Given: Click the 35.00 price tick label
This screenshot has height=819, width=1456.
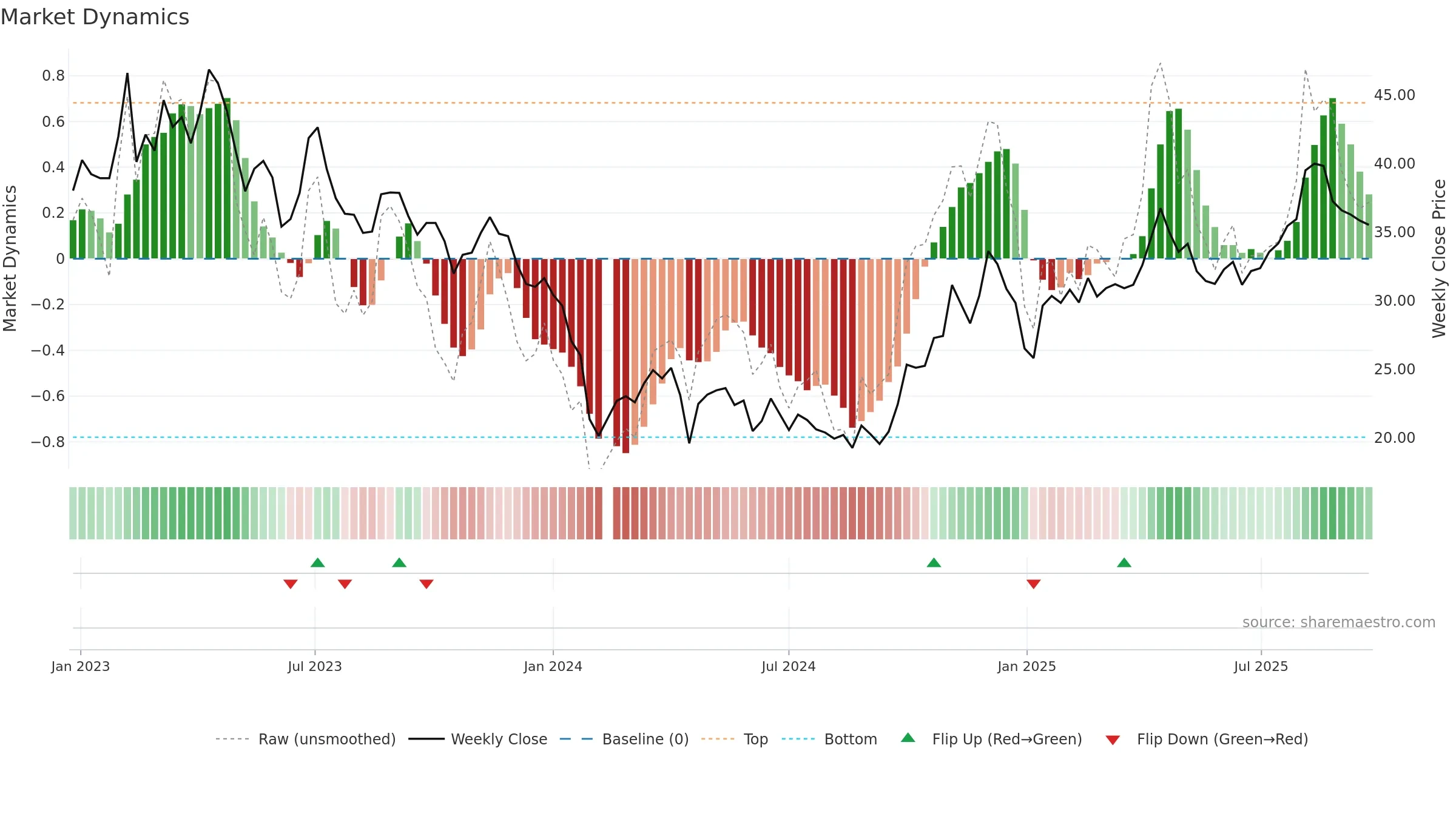Looking at the screenshot, I should click(x=1395, y=232).
